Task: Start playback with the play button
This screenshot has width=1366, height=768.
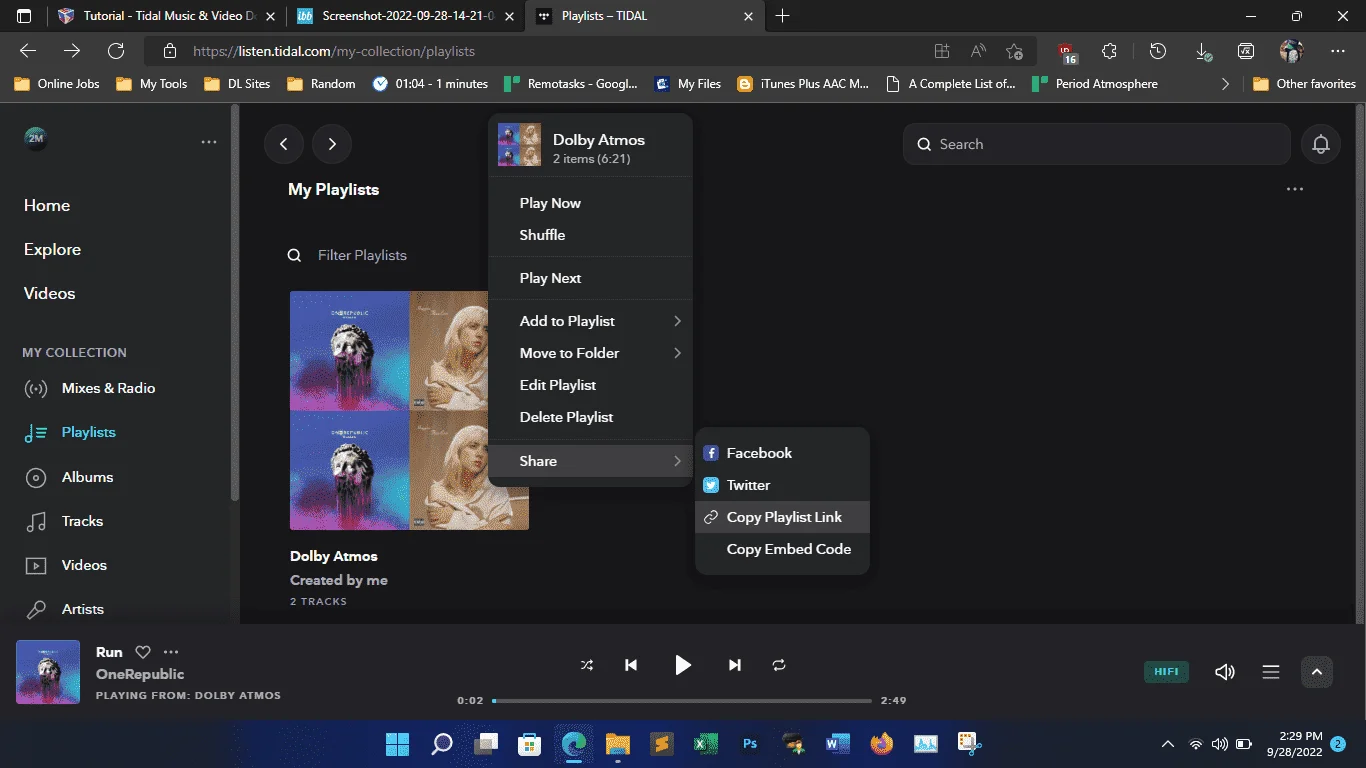Action: point(683,665)
